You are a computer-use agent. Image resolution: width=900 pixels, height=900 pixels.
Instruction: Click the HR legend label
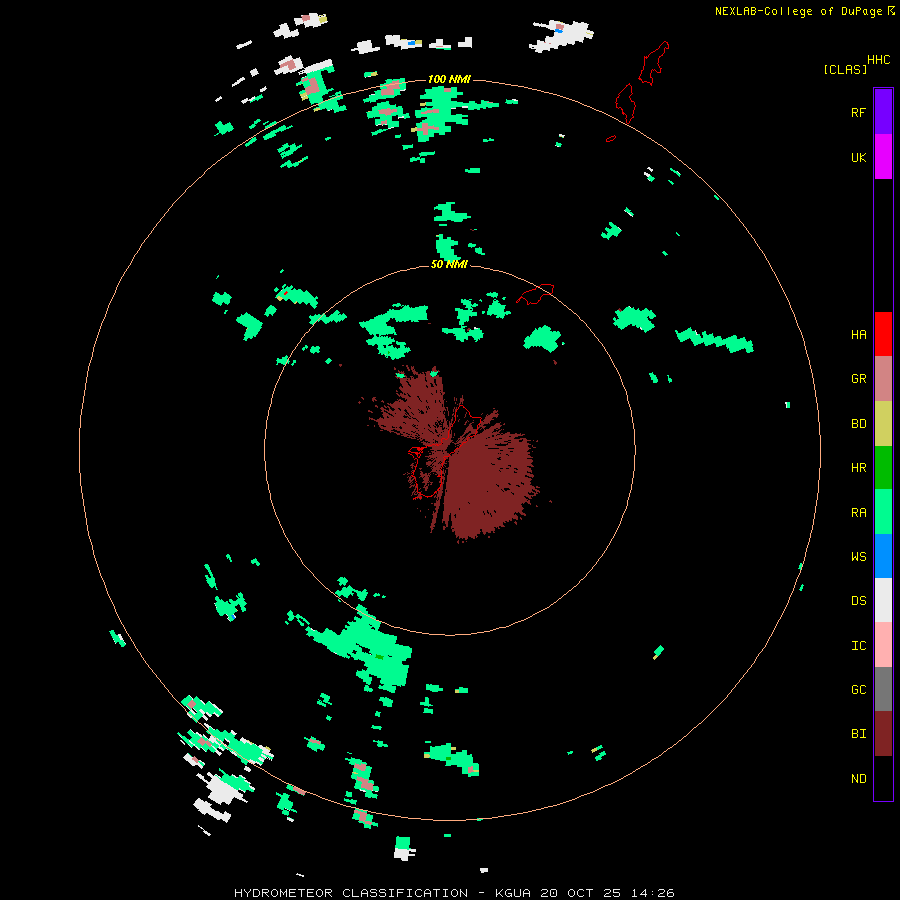pyautogui.click(x=858, y=468)
